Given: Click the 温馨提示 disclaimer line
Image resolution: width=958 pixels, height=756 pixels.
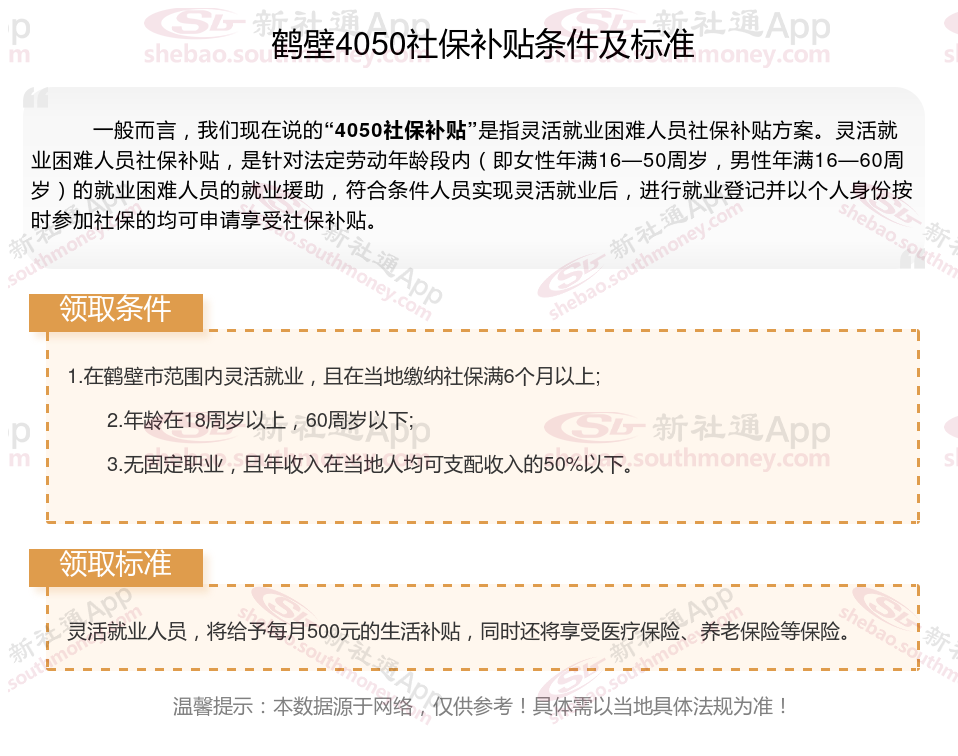Looking at the screenshot, I should coord(481,706).
